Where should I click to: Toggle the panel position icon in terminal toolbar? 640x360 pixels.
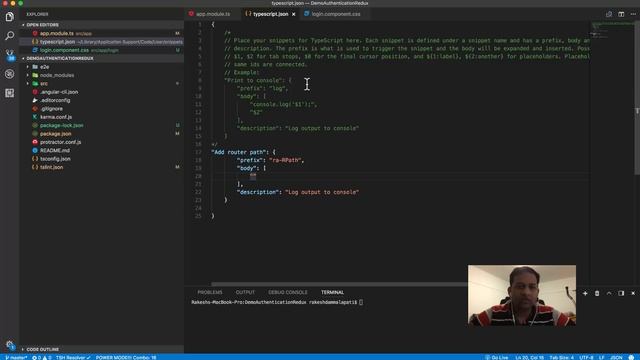(621, 293)
